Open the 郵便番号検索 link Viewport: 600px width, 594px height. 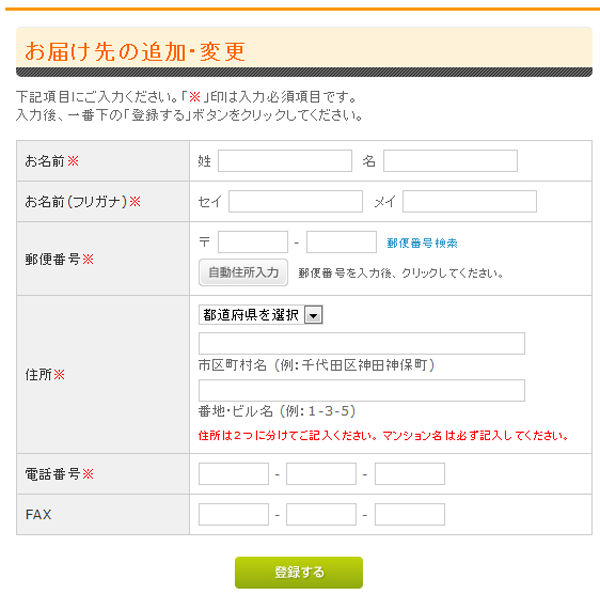click(x=422, y=243)
